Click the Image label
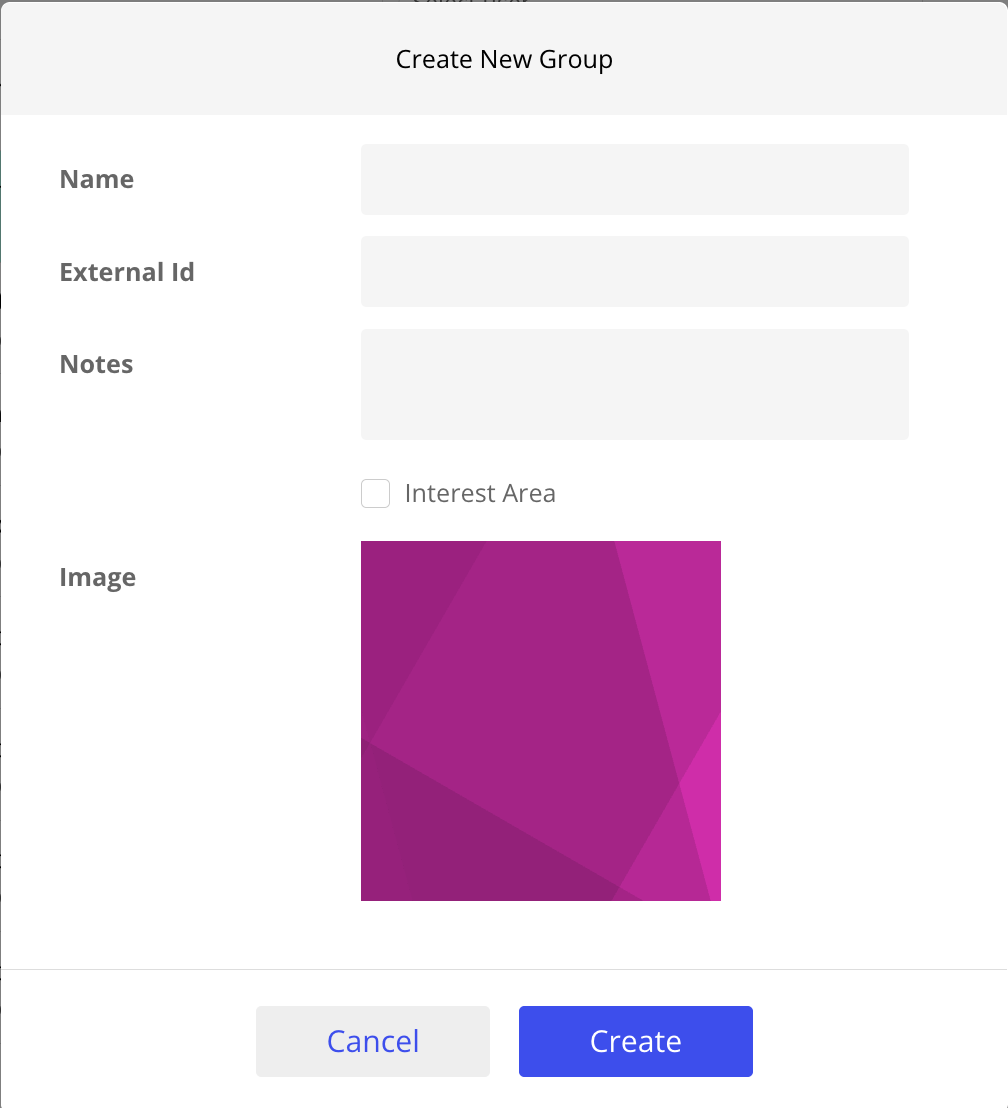The image size is (1008, 1108). (x=98, y=577)
